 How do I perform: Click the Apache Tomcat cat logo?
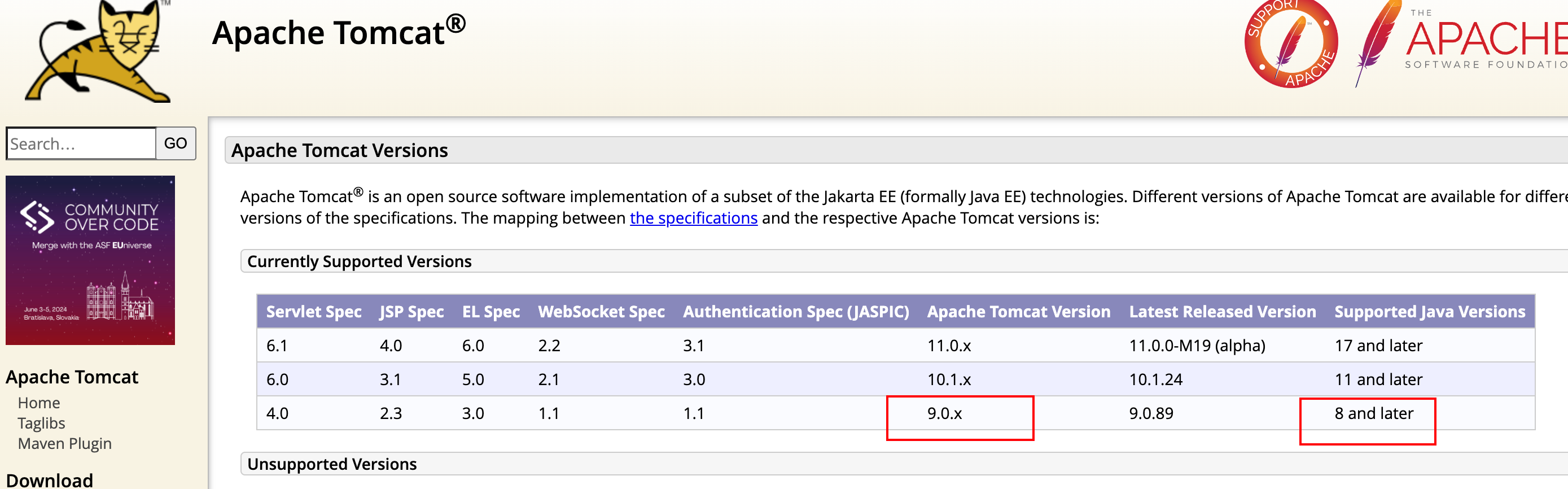pyautogui.click(x=99, y=51)
